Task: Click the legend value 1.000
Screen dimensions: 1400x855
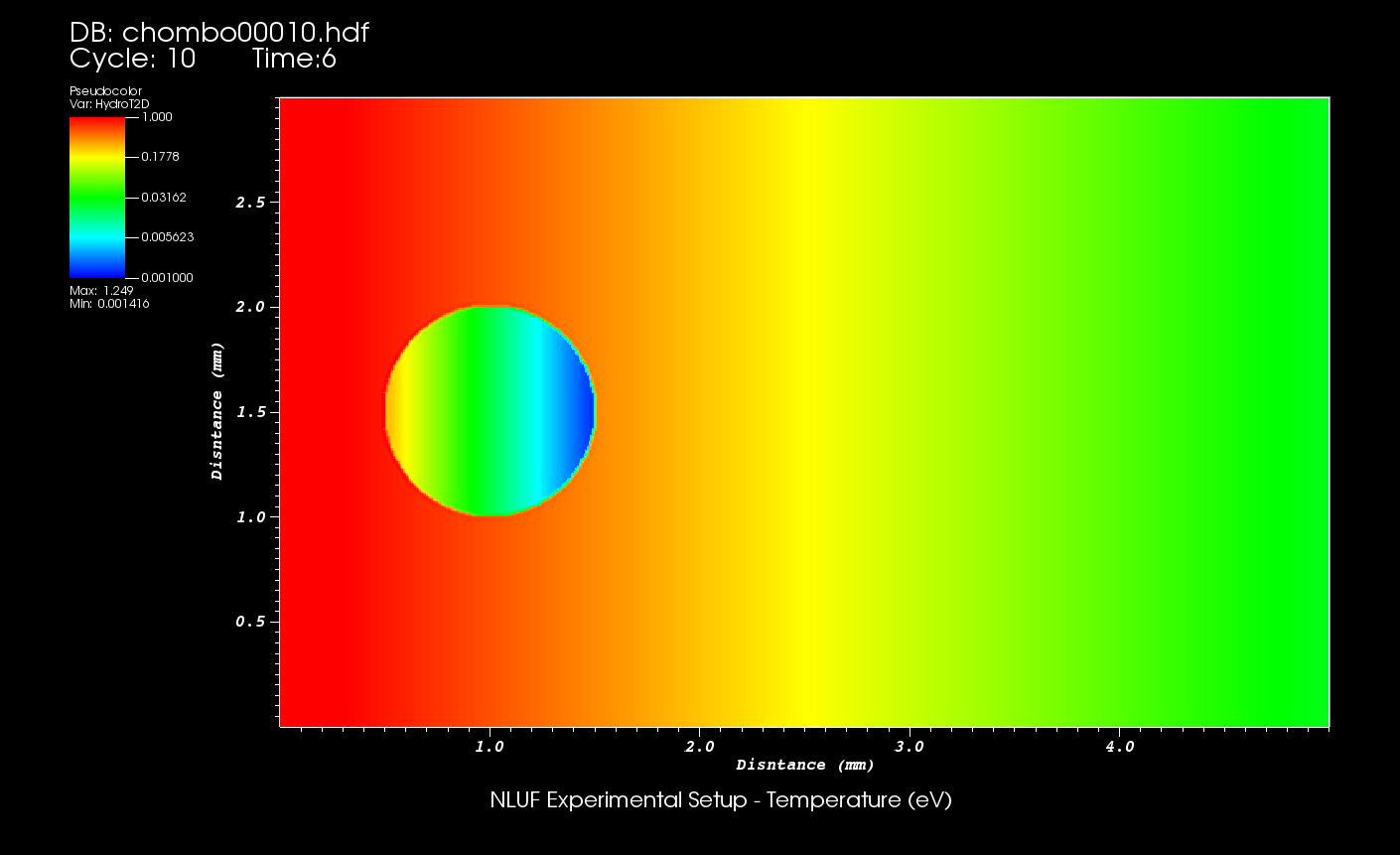Action: point(157,117)
